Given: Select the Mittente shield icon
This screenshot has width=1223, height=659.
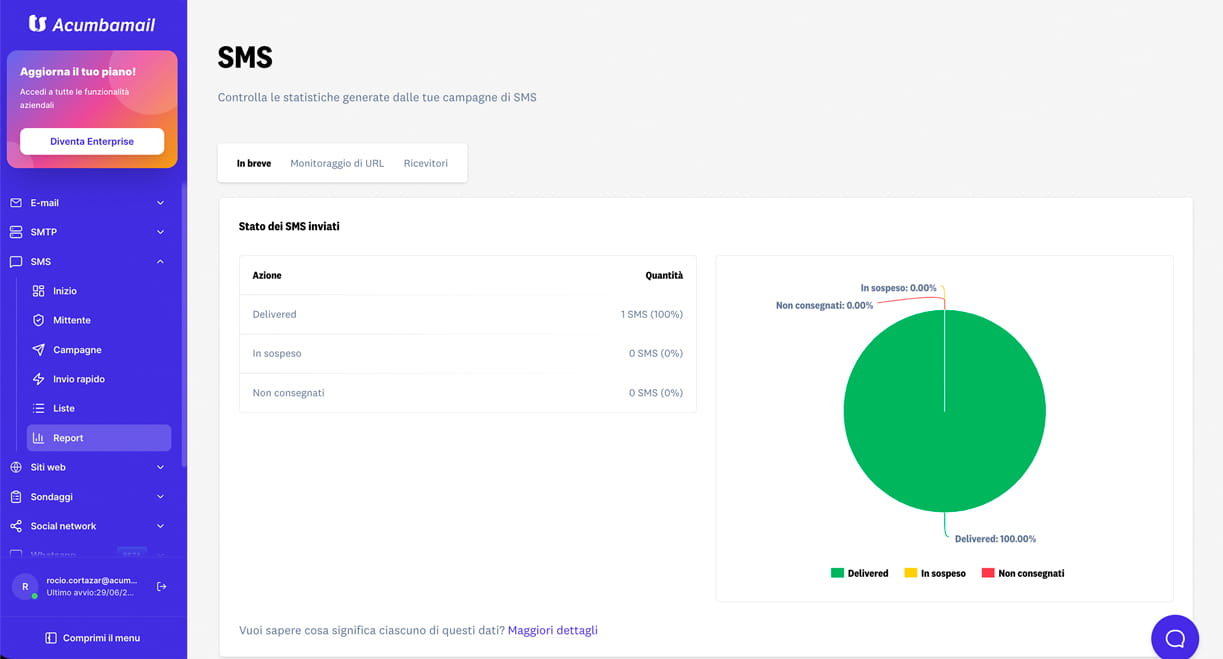Looking at the screenshot, I should (39, 320).
